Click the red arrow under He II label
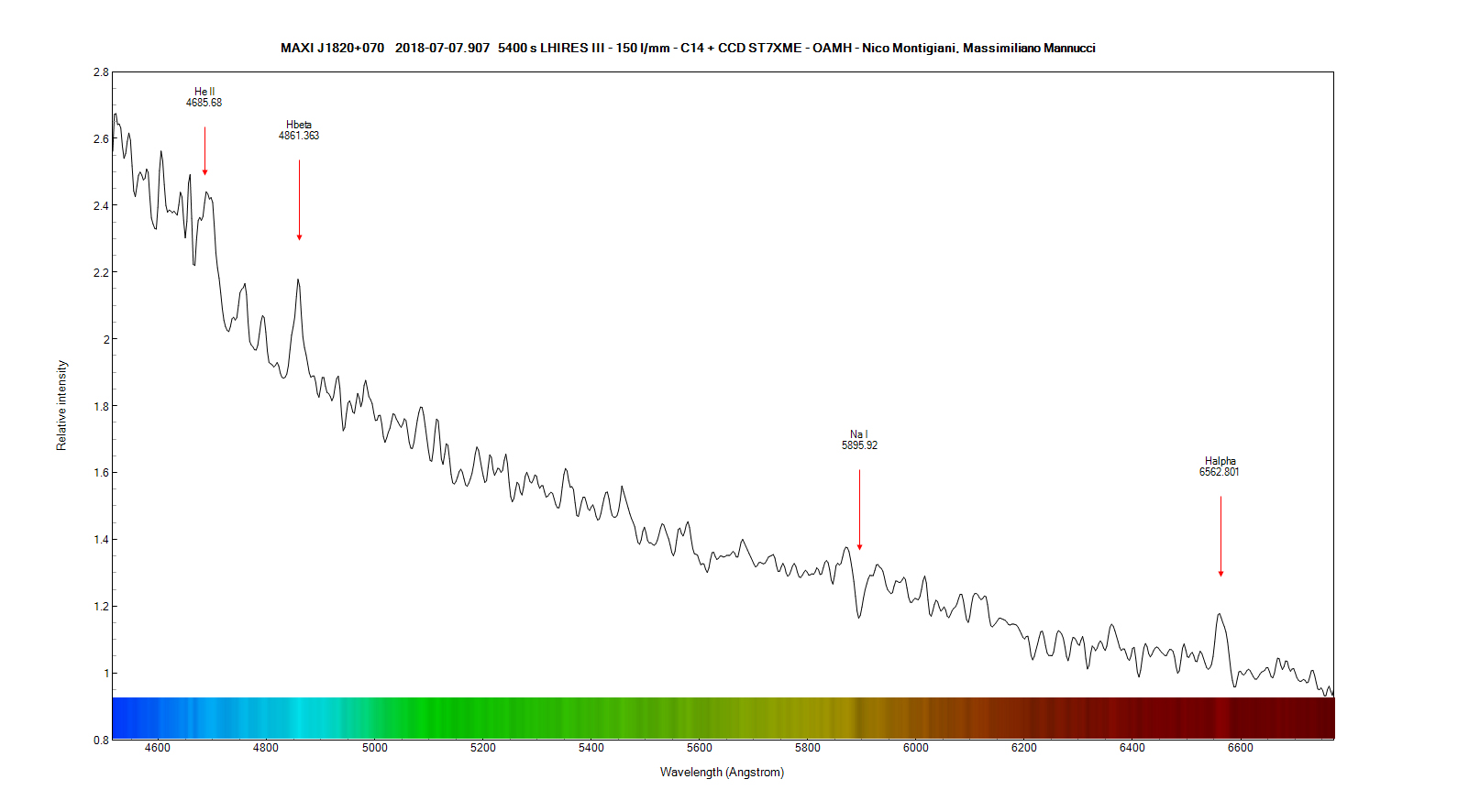The width and height of the screenshot is (1480, 812). (x=204, y=150)
